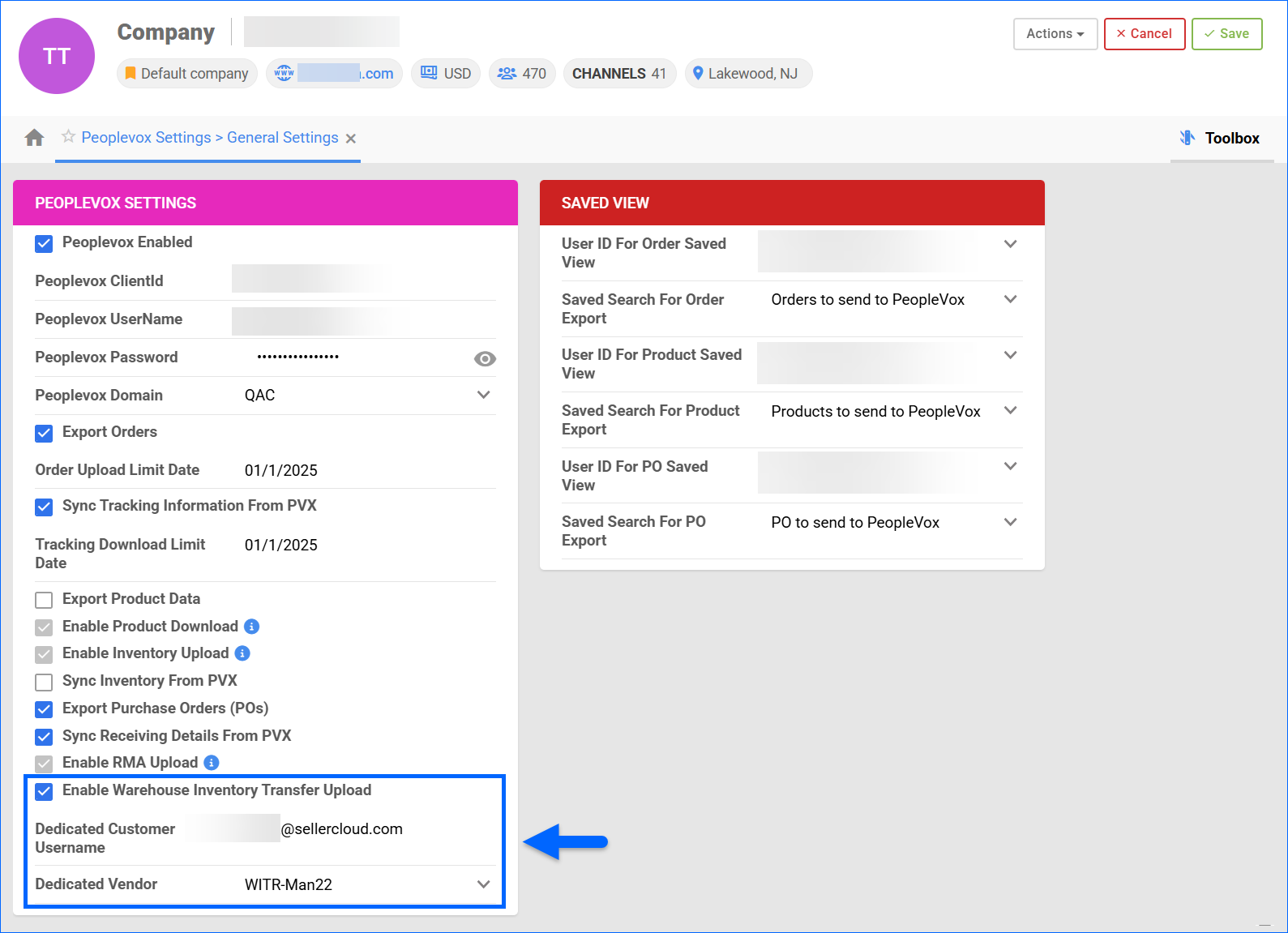Expand User ID For Order Saved View dropdown
The height and width of the screenshot is (933, 1288).
coord(1011,244)
